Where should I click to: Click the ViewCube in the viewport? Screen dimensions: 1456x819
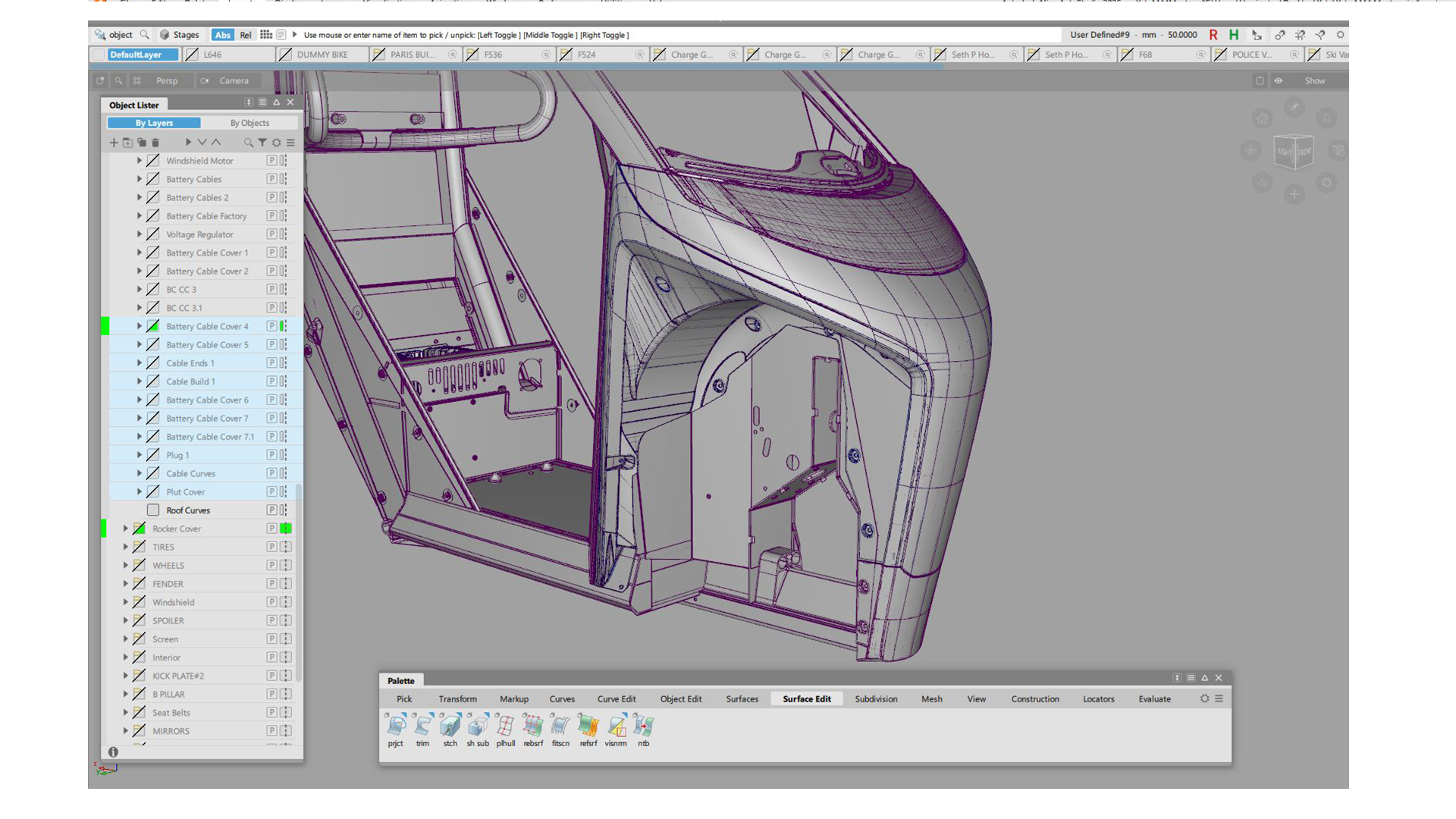pyautogui.click(x=1294, y=151)
